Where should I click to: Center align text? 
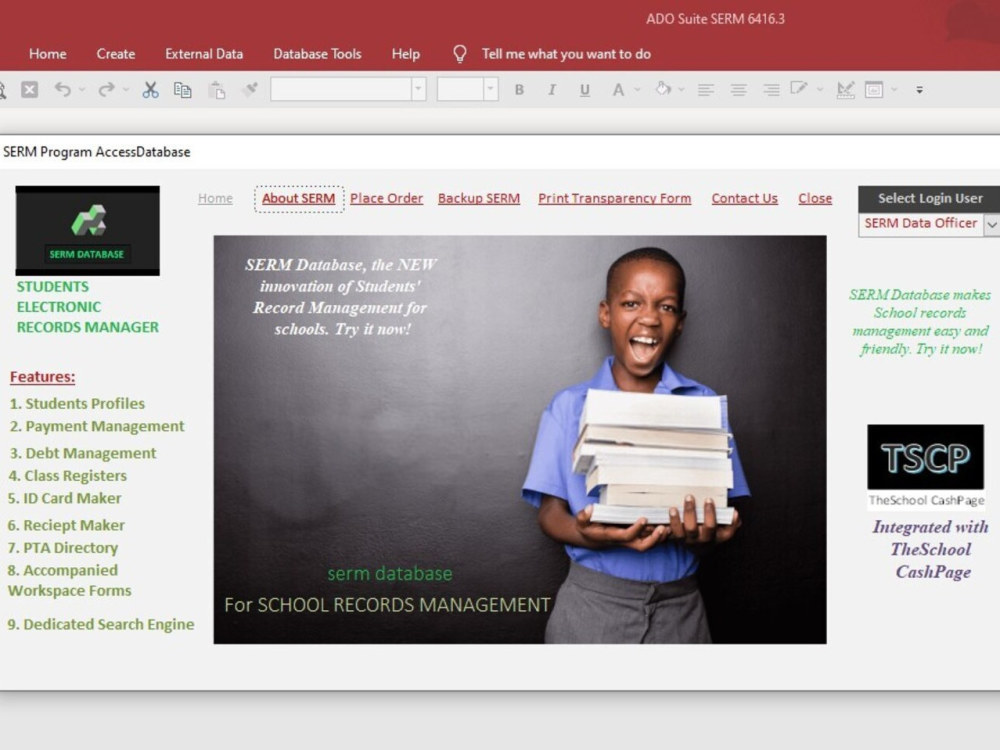739,90
